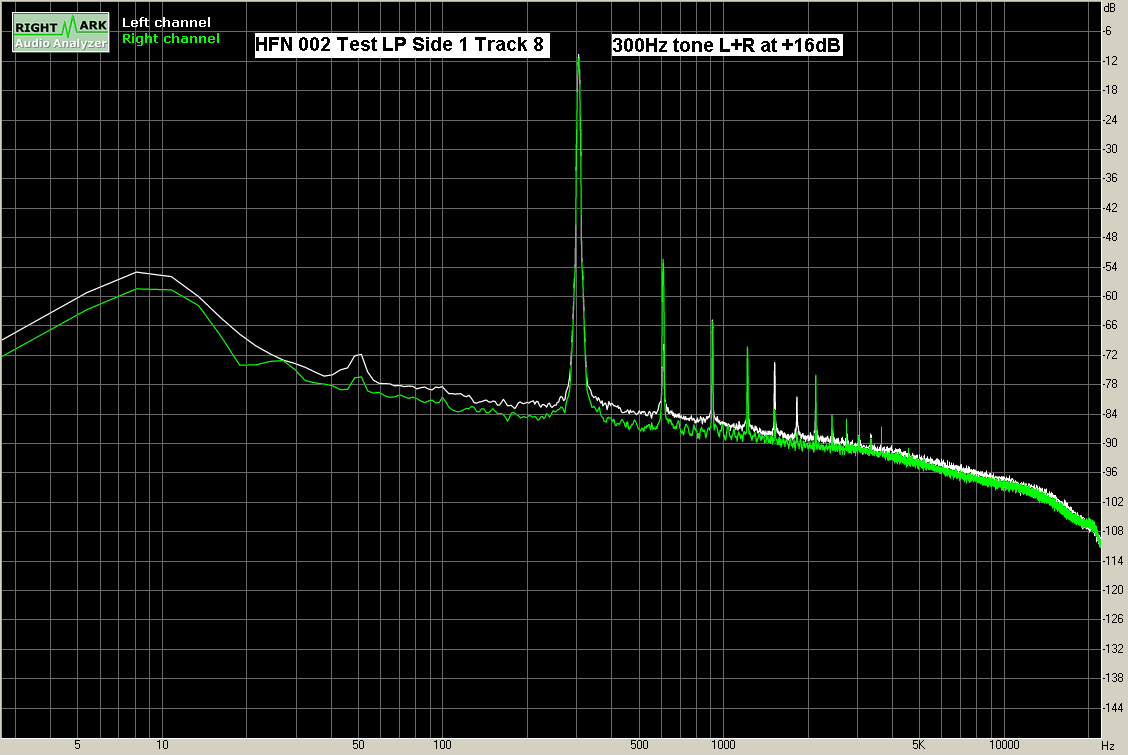Click the -60 dB axis value
This screenshot has width=1128, height=755.
[x=1111, y=296]
